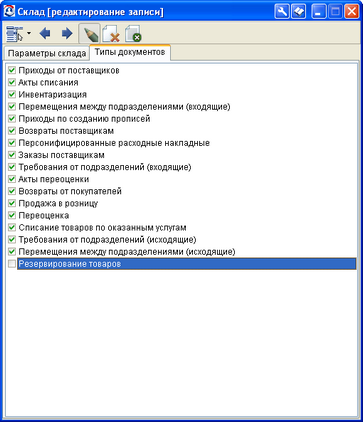Toggle Заказы поставщикам checkbox
The image size is (363, 422).
point(12,155)
